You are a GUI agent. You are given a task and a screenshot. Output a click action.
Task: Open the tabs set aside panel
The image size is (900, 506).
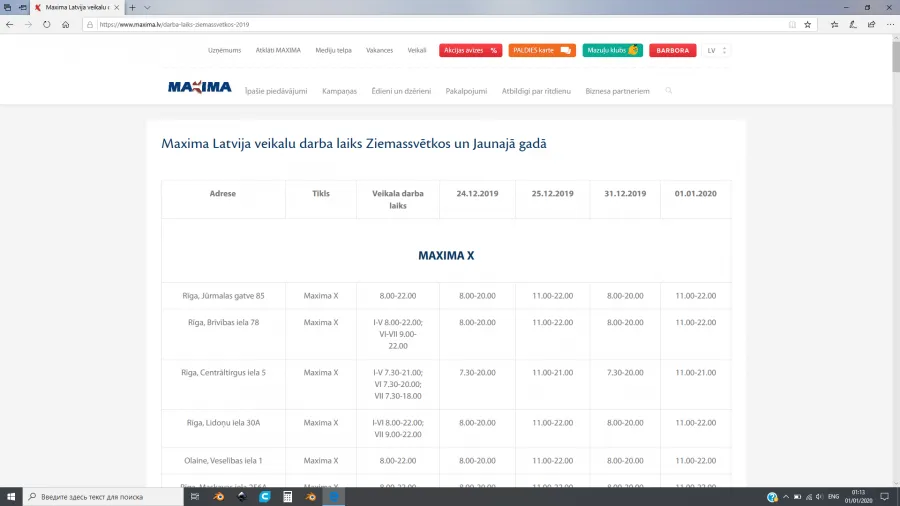tap(7, 7)
